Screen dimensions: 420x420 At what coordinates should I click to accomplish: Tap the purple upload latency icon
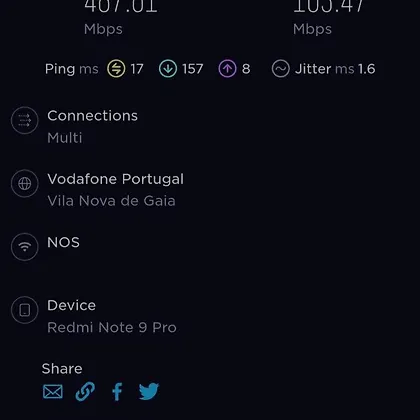[227, 69]
